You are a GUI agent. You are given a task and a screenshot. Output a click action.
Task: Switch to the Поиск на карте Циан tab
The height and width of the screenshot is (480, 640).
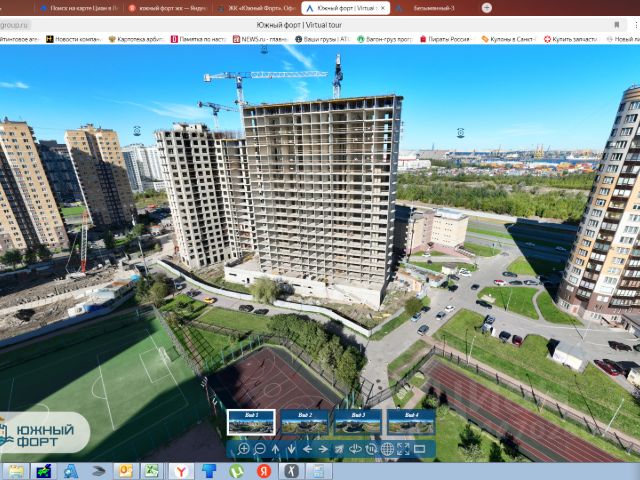78,8
